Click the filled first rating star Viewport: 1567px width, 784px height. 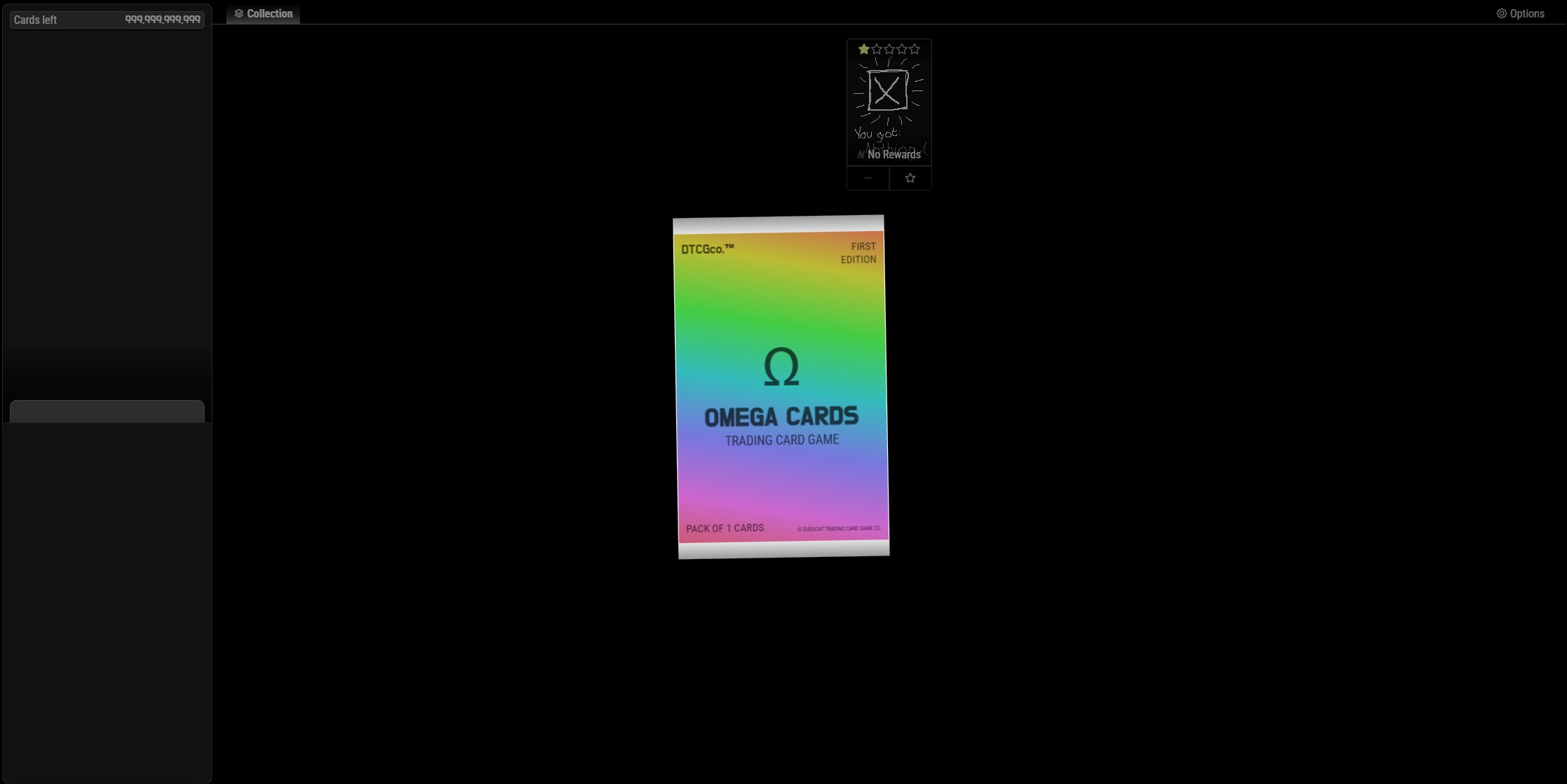[x=863, y=49]
